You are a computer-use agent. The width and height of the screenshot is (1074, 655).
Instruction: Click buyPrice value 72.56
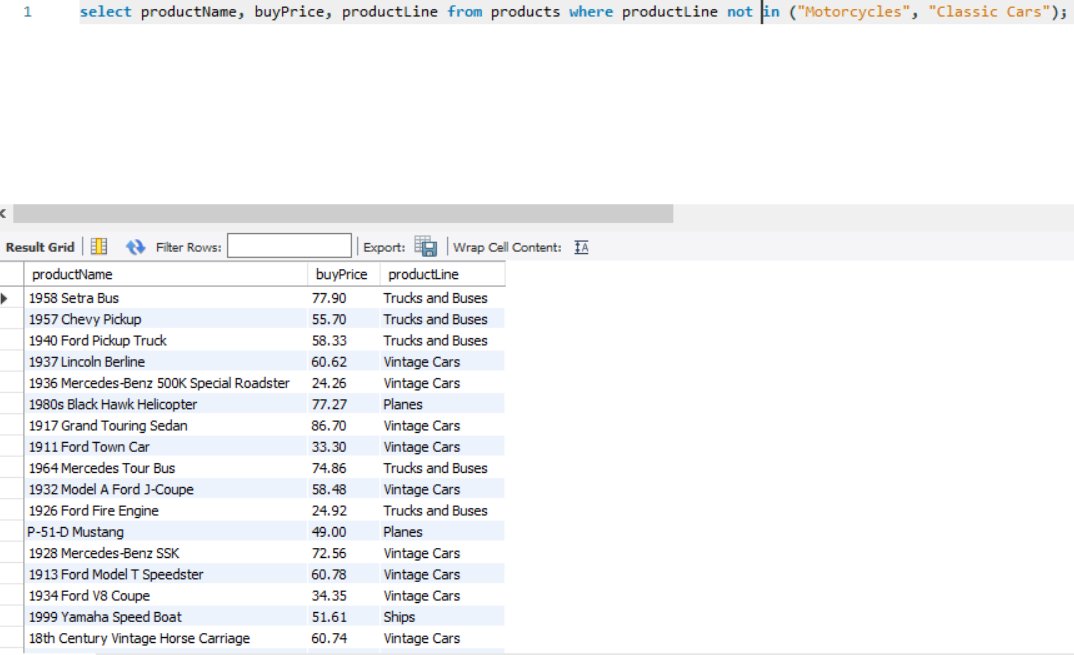[x=344, y=553]
